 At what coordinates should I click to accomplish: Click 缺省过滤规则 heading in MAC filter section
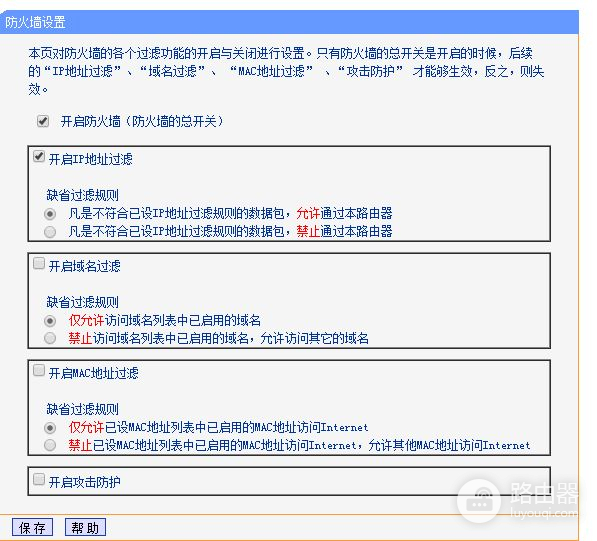coord(83,409)
